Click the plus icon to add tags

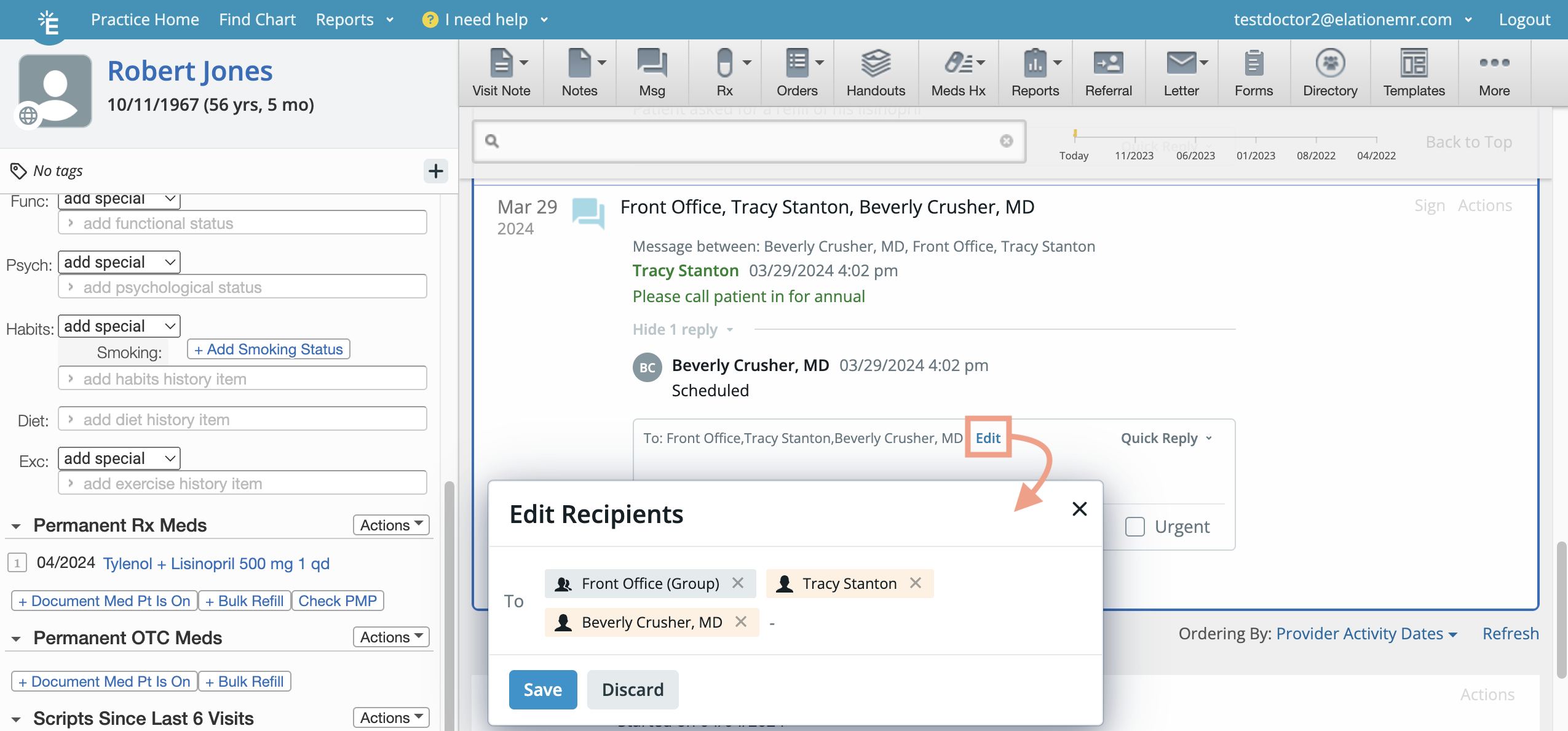coord(435,171)
